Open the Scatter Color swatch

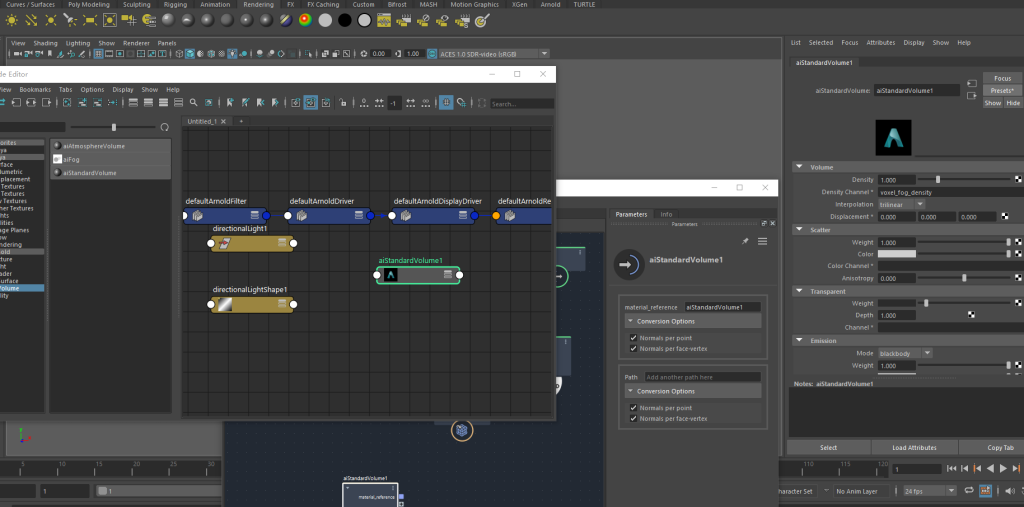897,254
